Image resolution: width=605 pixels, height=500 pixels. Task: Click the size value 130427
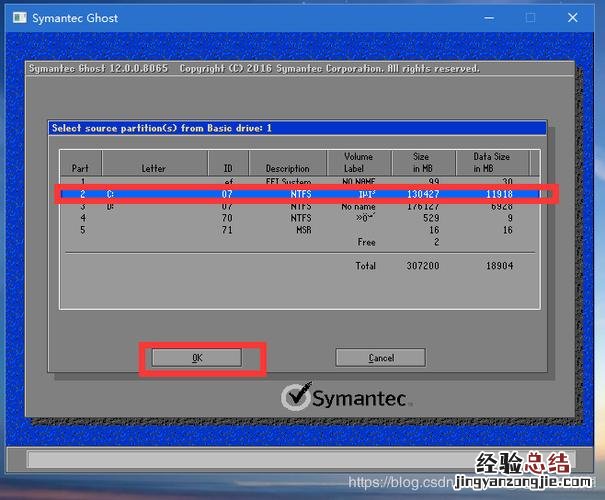point(423,194)
